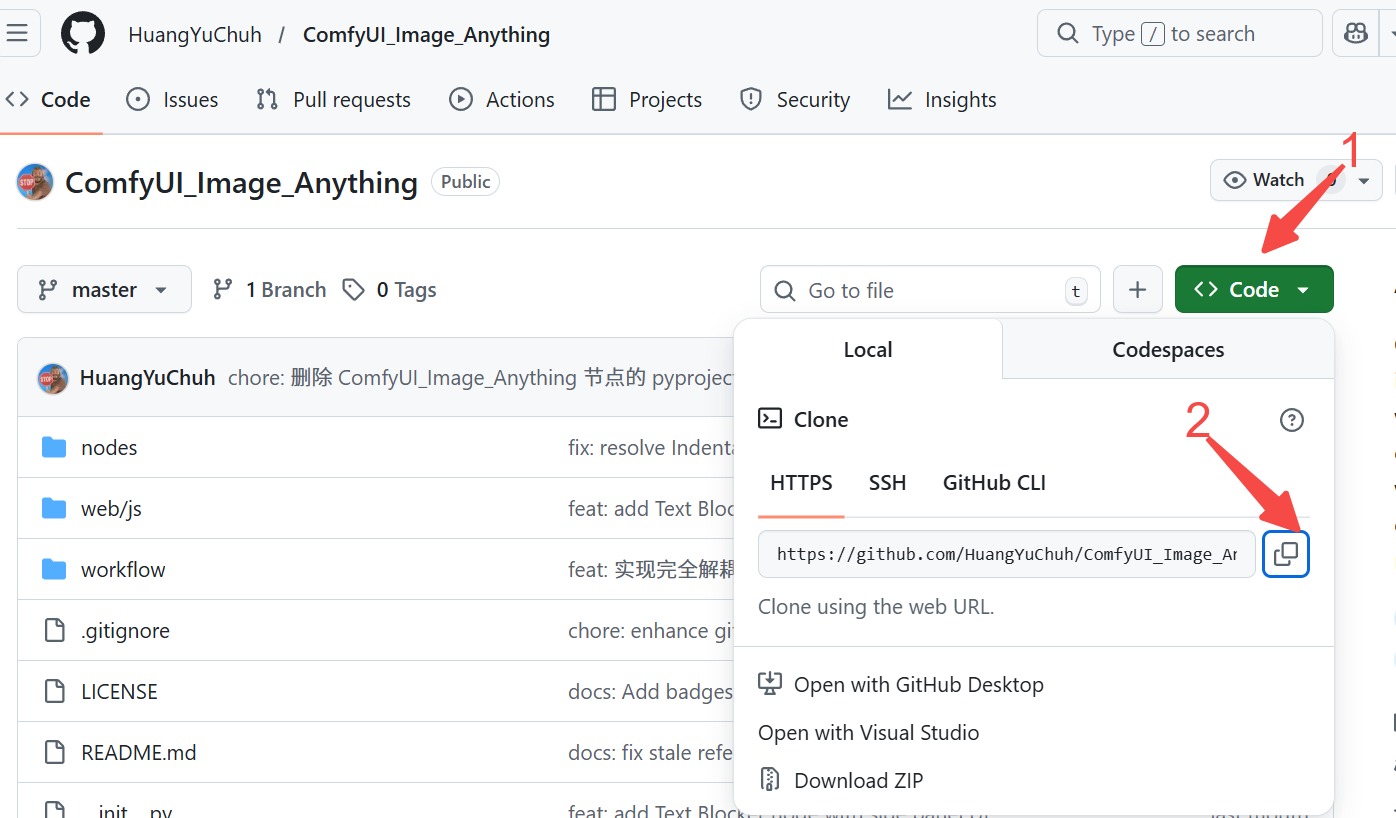Open the hamburger navigation menu
Viewport: 1396px width, 818px height.
(16, 34)
